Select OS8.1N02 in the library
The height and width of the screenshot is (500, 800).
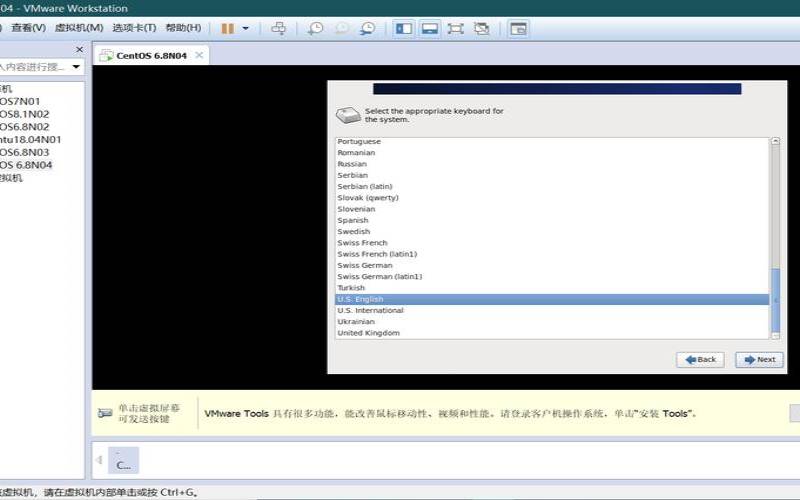pos(24,114)
